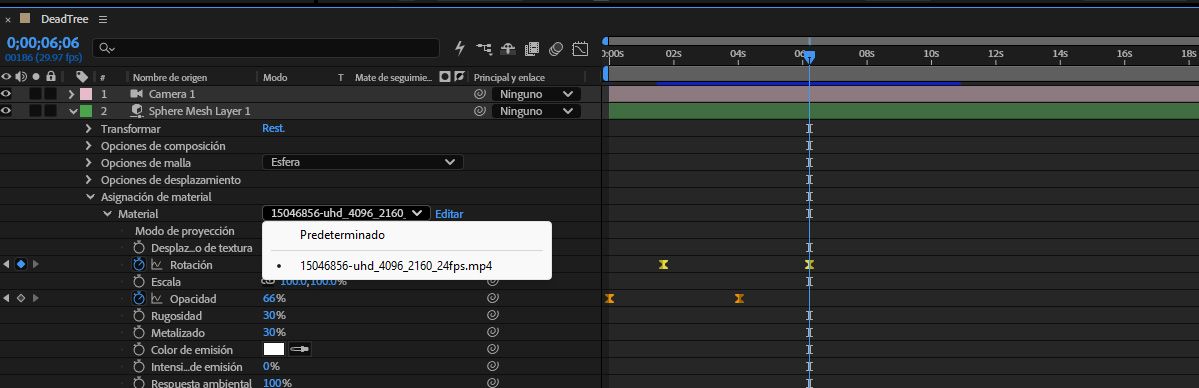Enable the Metalizado stopwatch
This screenshot has width=1199, height=388.
[139, 332]
